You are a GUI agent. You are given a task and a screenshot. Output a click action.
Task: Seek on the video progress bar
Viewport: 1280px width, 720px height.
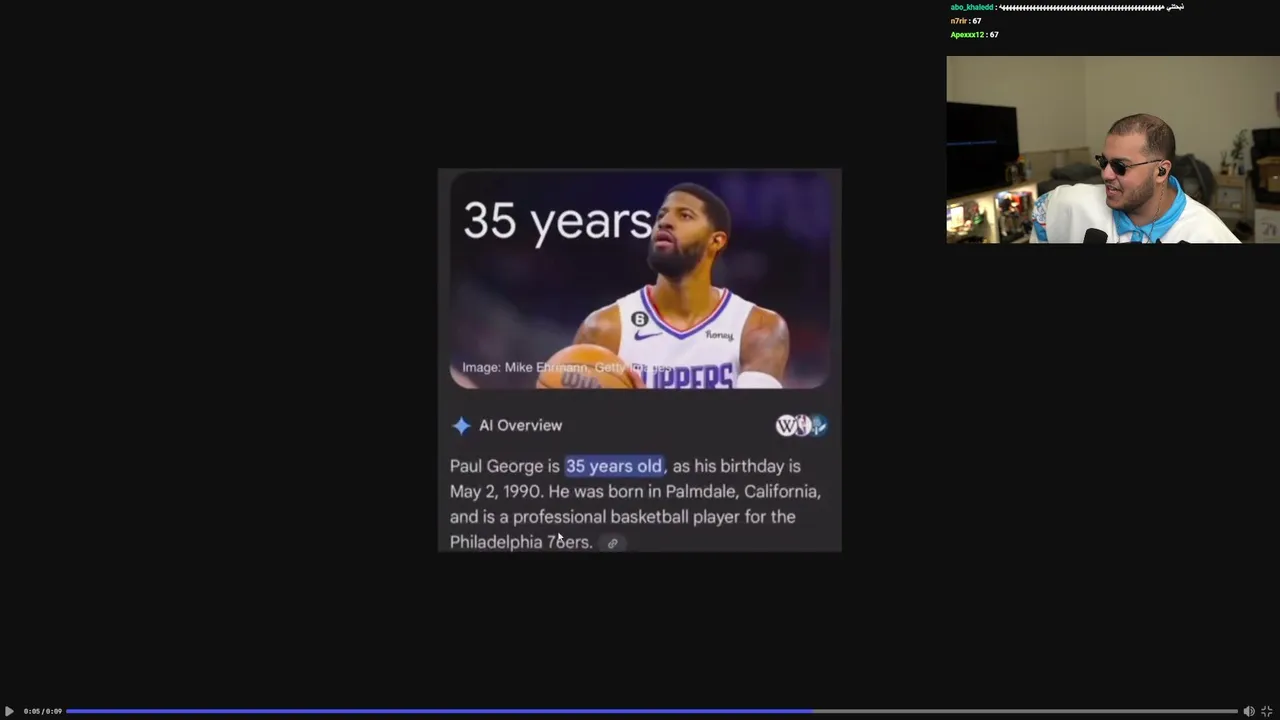(652, 711)
